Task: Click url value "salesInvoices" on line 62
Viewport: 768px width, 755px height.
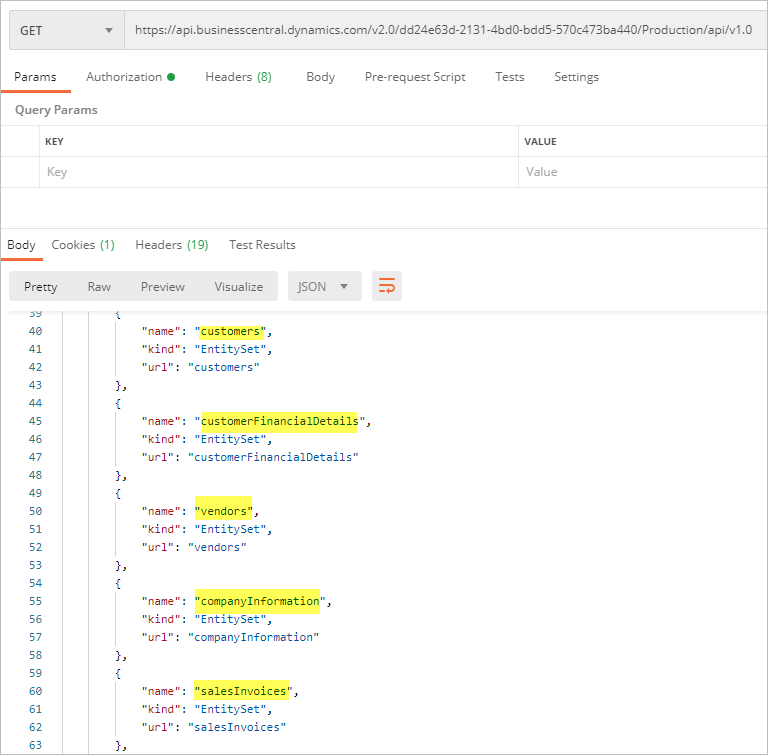Action: (237, 728)
